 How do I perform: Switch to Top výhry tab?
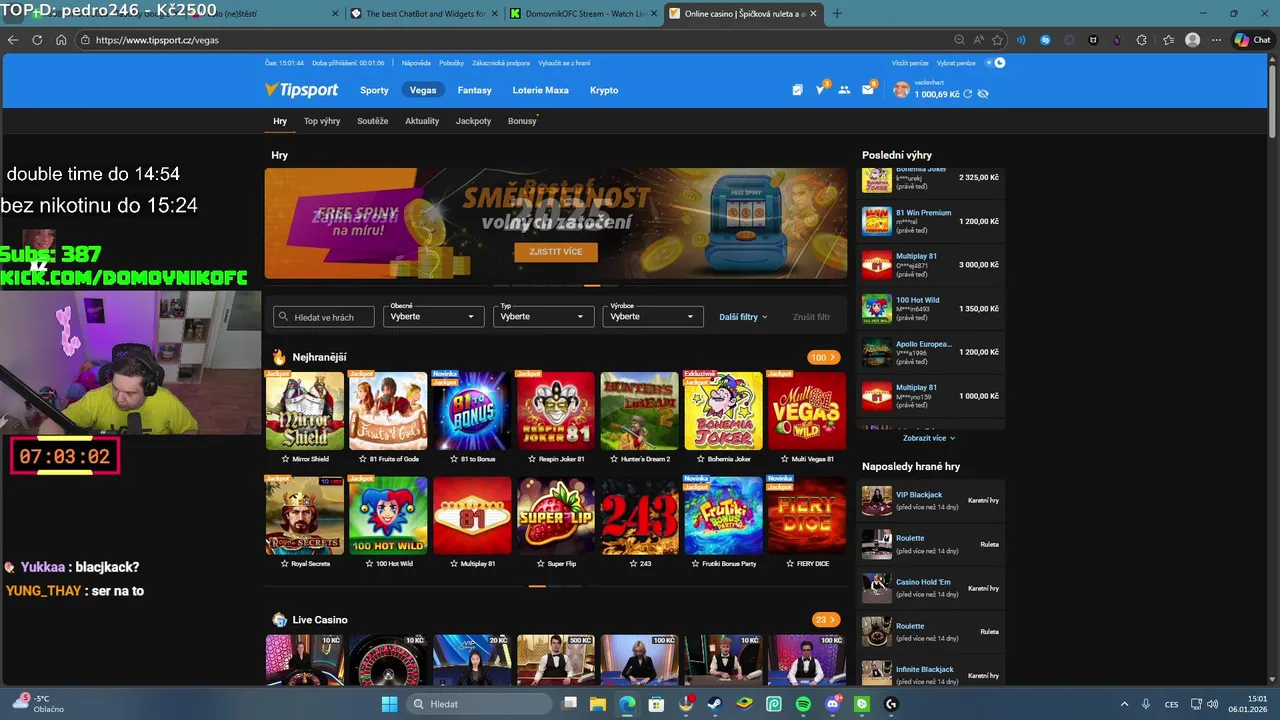click(322, 121)
